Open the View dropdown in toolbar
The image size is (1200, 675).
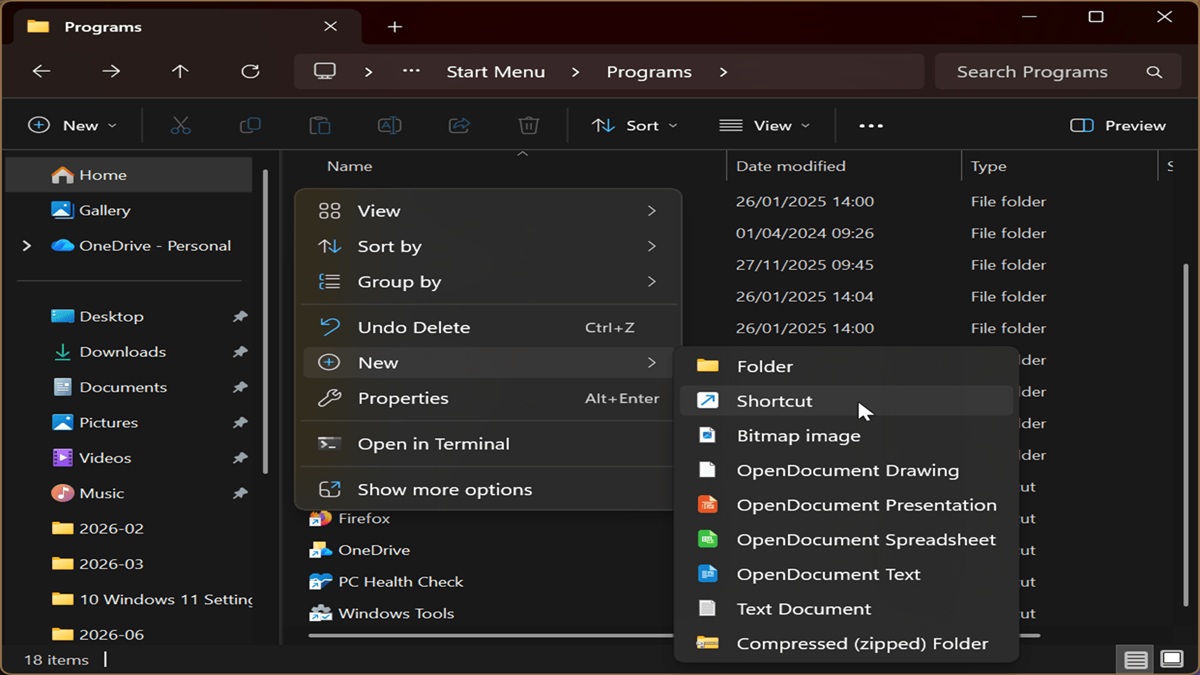[765, 125]
